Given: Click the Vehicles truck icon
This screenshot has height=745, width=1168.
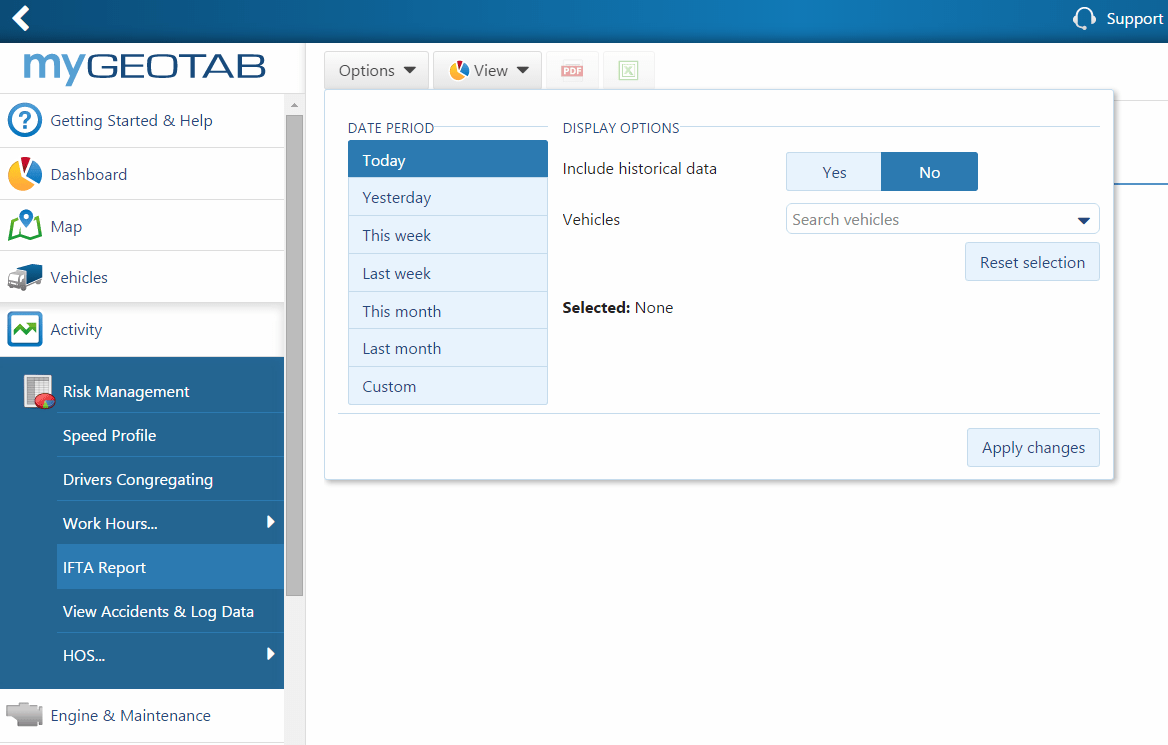Looking at the screenshot, I should coord(25,277).
